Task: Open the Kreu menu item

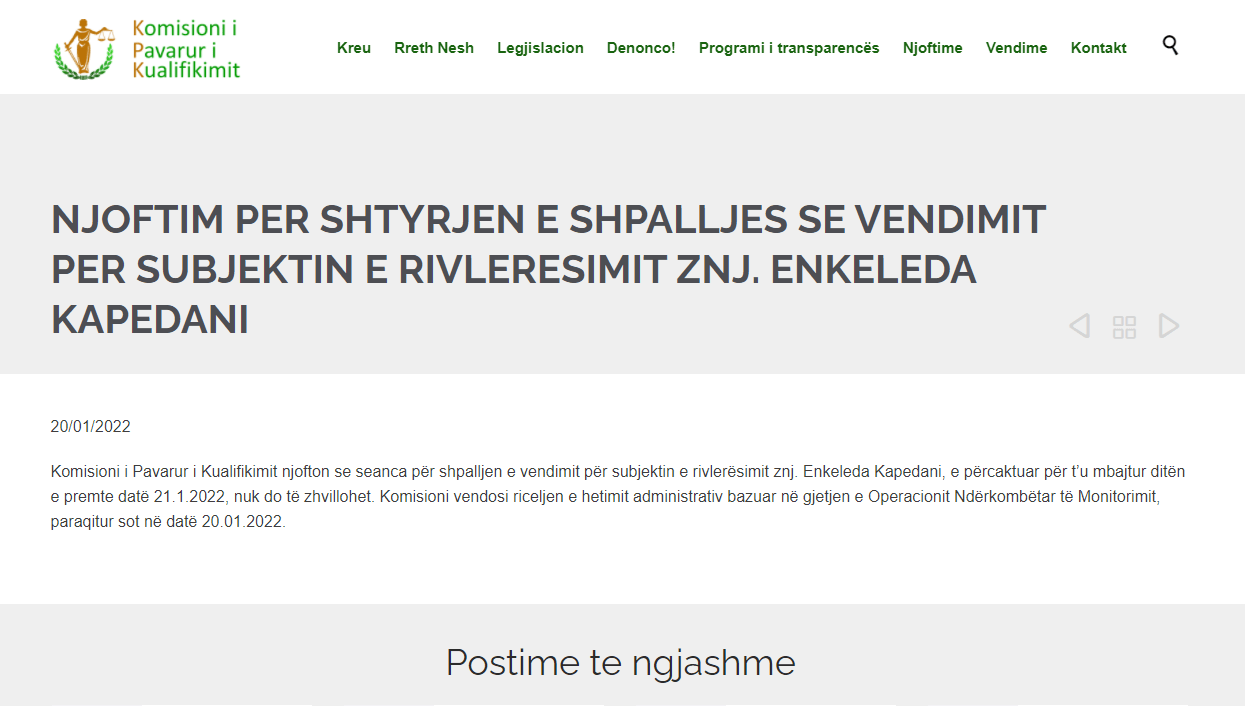Action: point(354,48)
